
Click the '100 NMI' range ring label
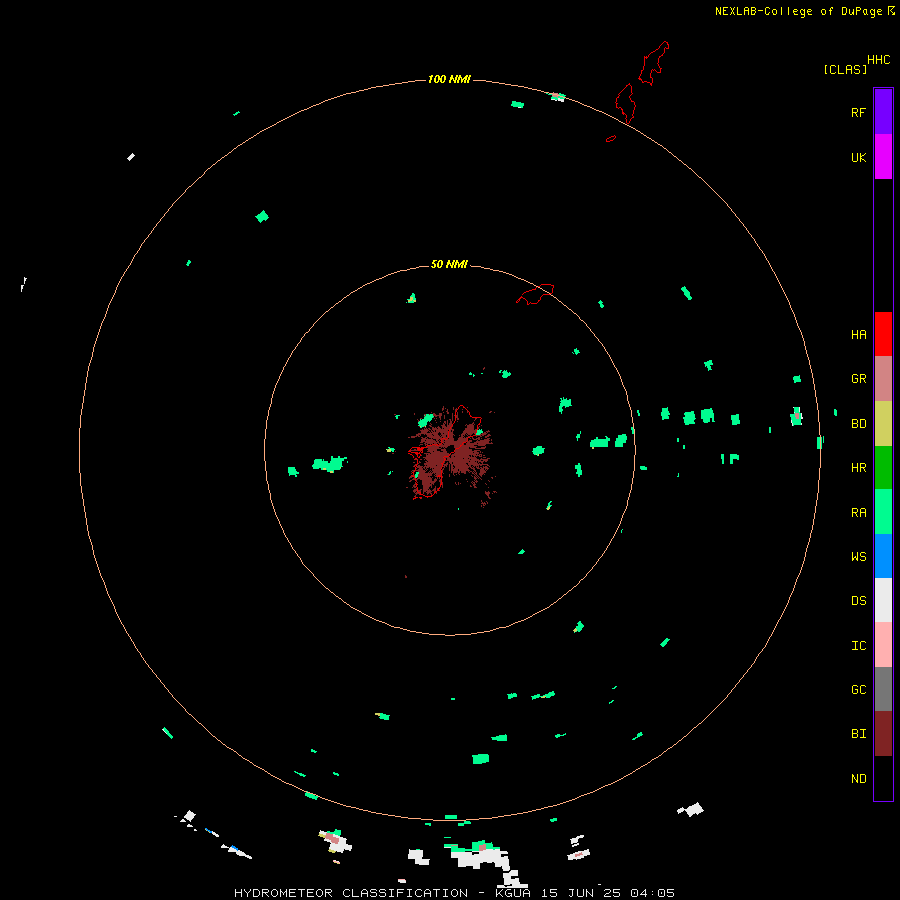(x=449, y=79)
